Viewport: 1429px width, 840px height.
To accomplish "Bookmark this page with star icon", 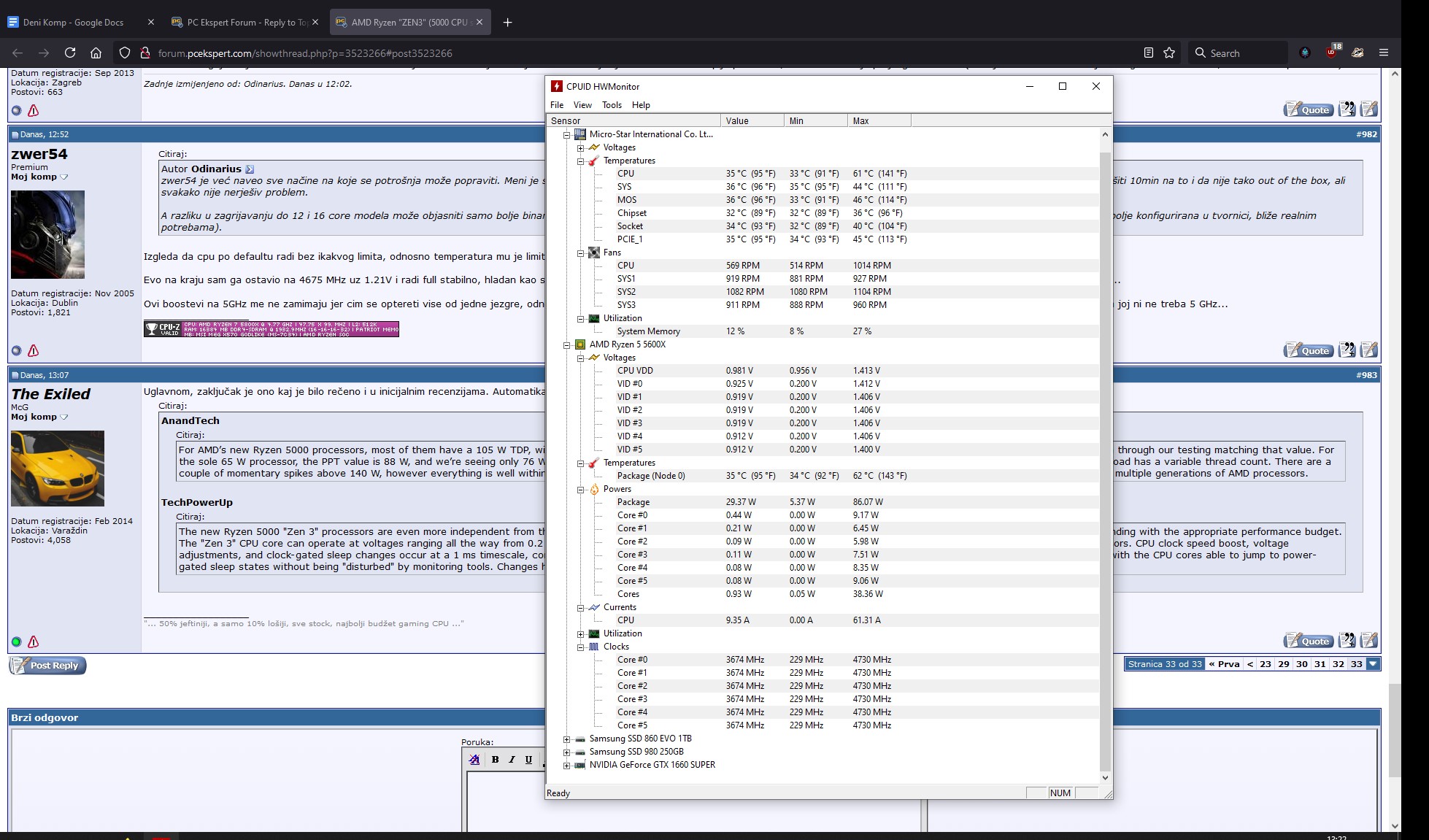I will point(1169,53).
